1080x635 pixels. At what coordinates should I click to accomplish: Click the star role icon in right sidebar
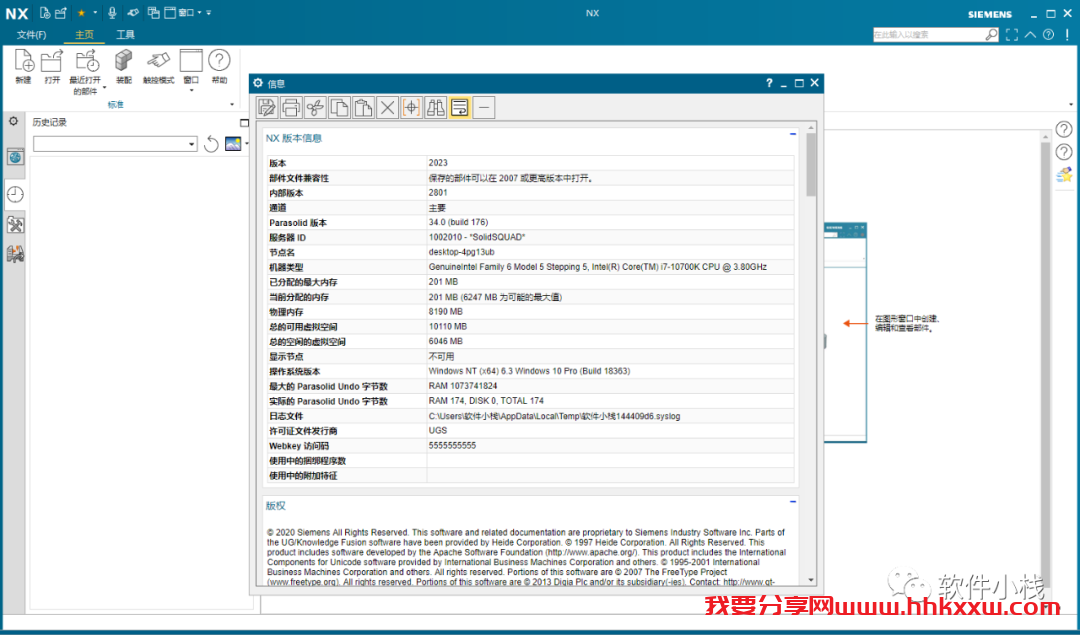point(1064,175)
